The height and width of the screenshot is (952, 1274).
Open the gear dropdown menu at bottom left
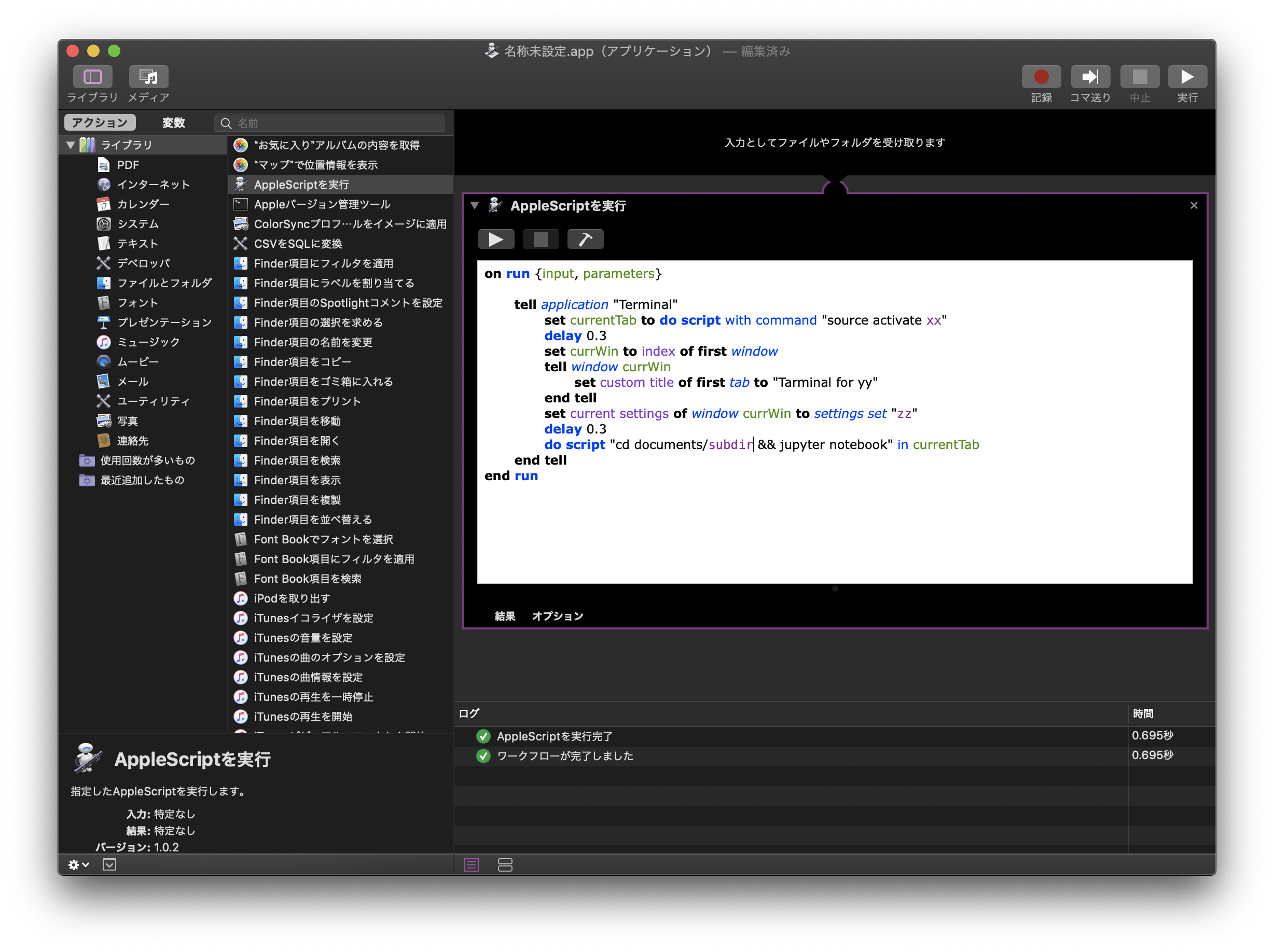[x=78, y=864]
